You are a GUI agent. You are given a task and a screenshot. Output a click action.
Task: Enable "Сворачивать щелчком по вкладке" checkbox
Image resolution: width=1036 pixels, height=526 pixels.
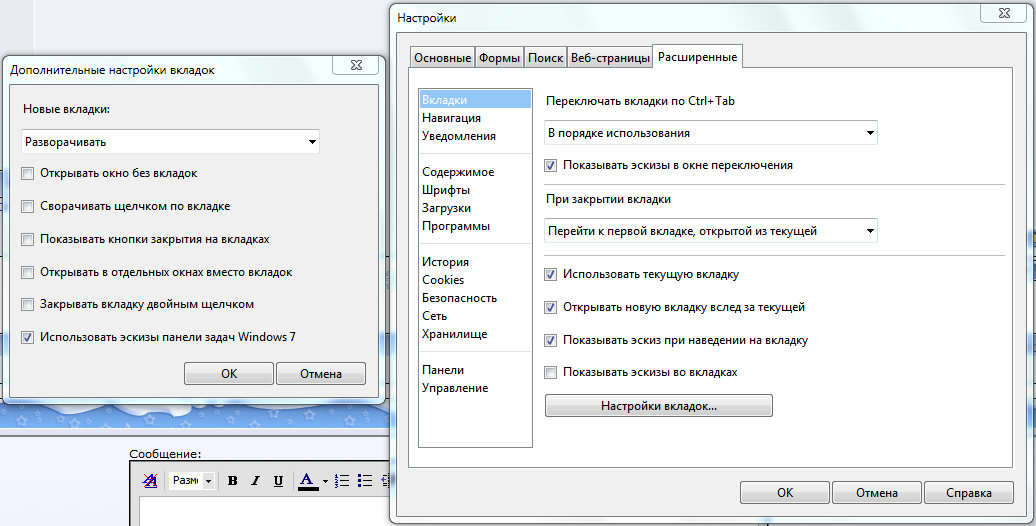[27, 207]
